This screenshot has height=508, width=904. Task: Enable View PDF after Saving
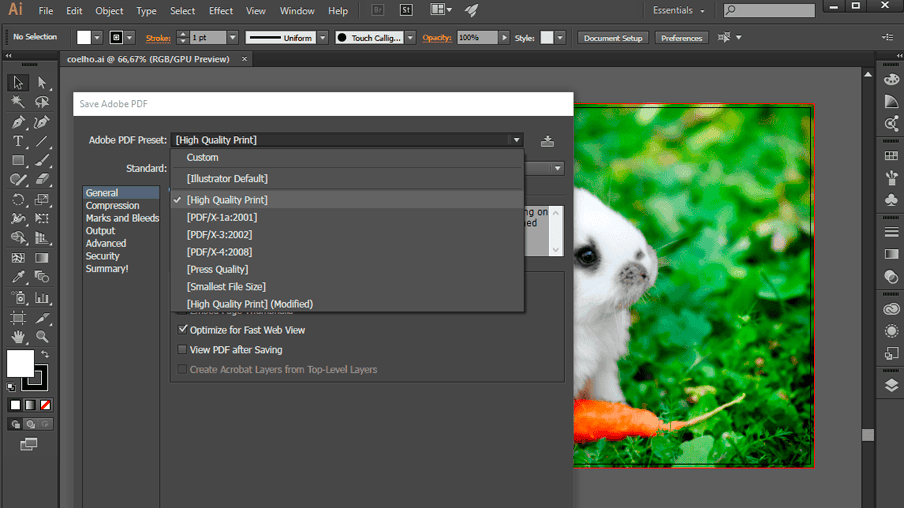(182, 350)
